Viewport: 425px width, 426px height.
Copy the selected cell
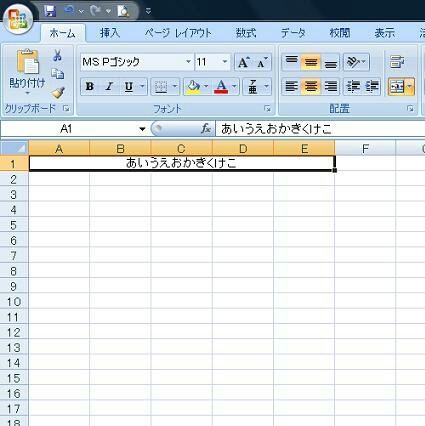pos(57,74)
